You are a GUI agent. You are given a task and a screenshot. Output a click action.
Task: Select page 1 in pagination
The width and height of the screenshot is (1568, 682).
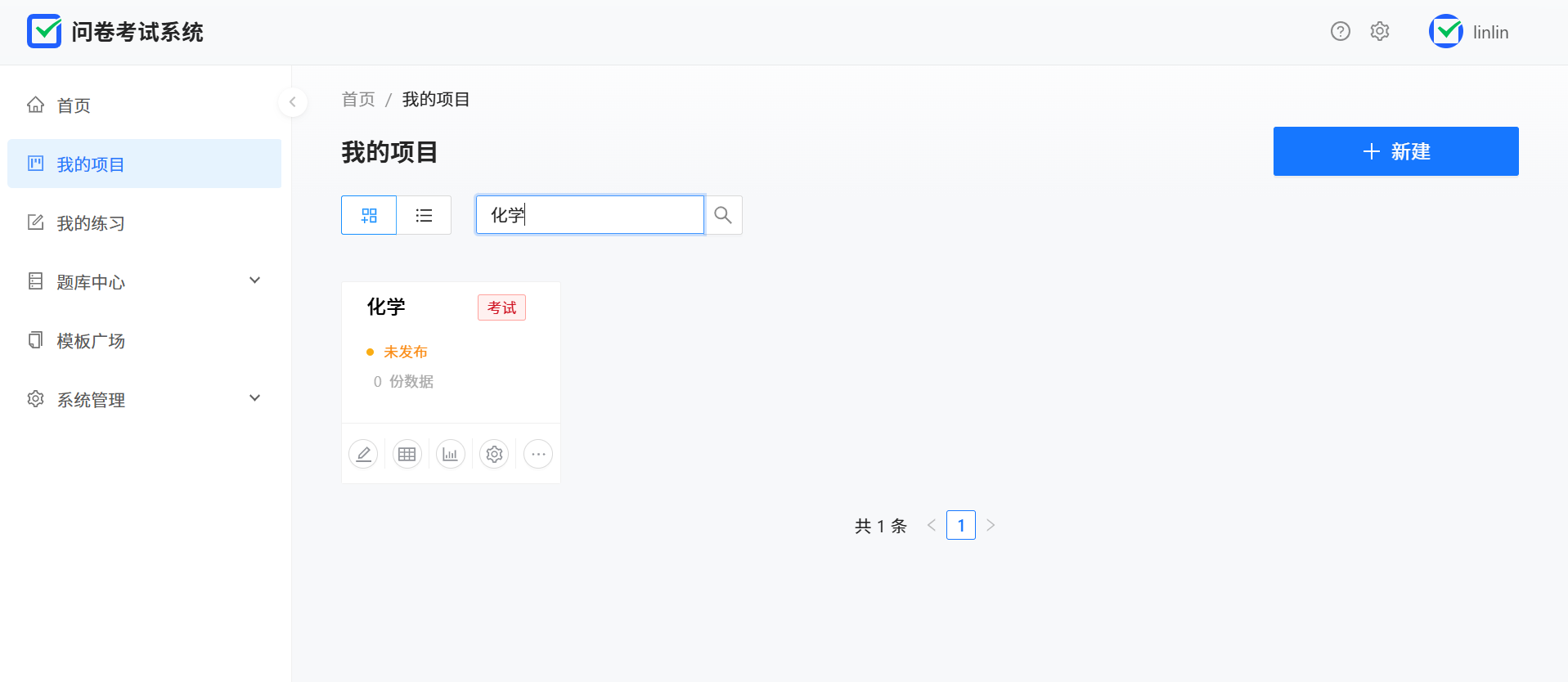(x=961, y=525)
